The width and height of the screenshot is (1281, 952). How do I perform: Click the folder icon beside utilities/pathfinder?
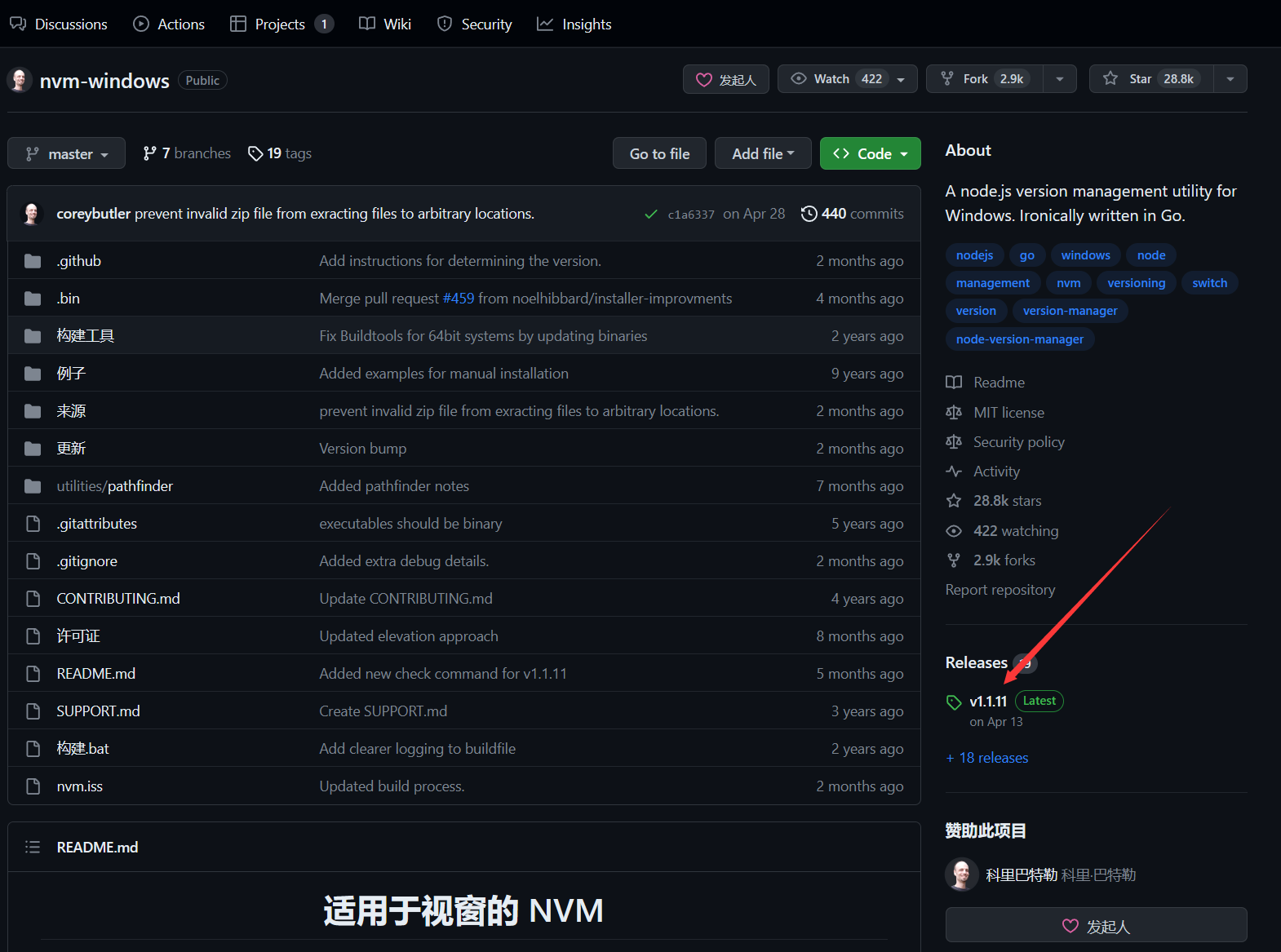pos(33,486)
